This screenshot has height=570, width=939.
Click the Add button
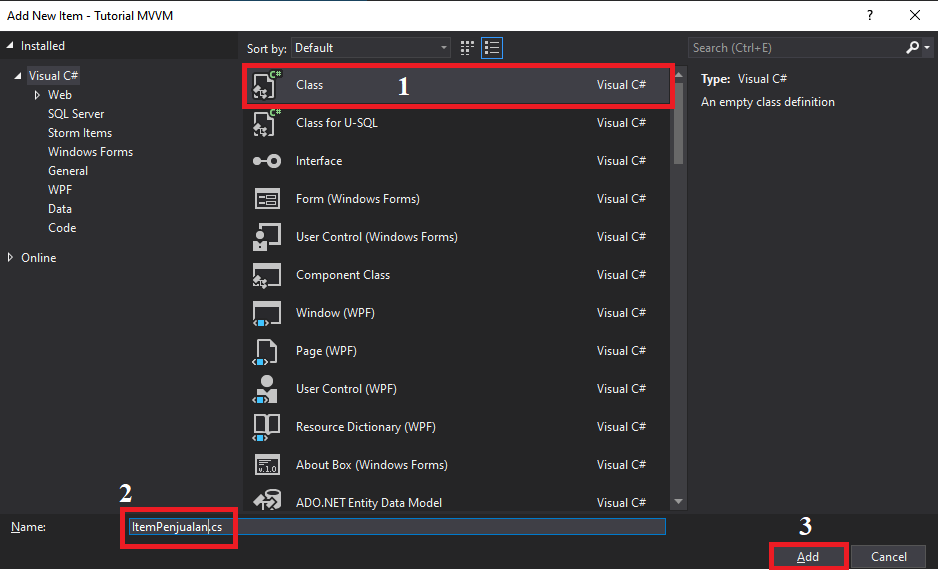click(x=808, y=557)
